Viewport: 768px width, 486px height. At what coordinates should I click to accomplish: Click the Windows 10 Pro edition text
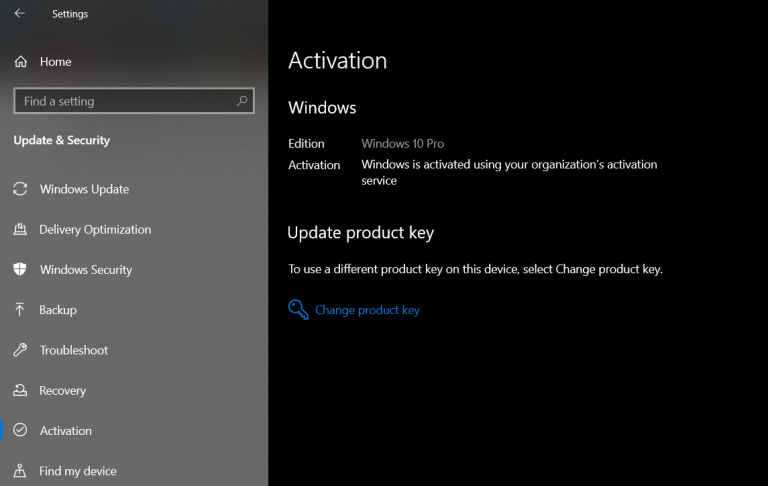pyautogui.click(x=403, y=144)
